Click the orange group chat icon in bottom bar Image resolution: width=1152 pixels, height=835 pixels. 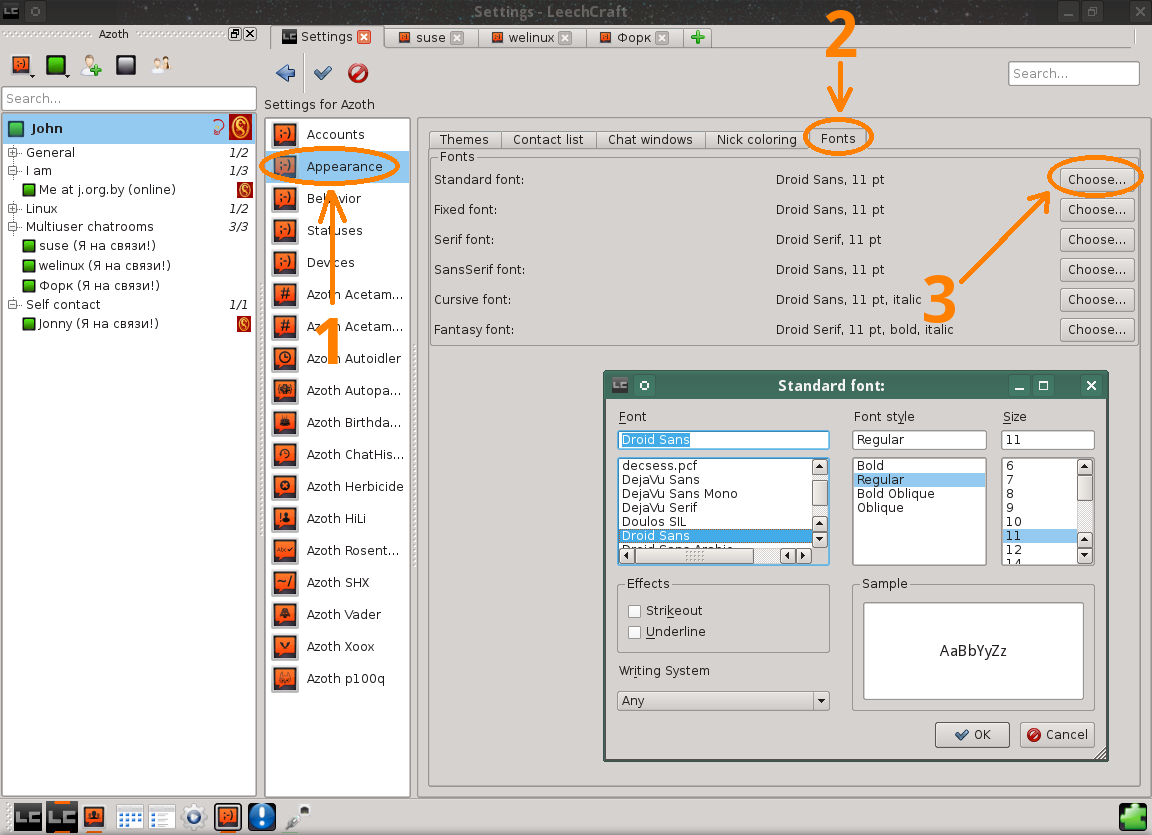tap(94, 817)
